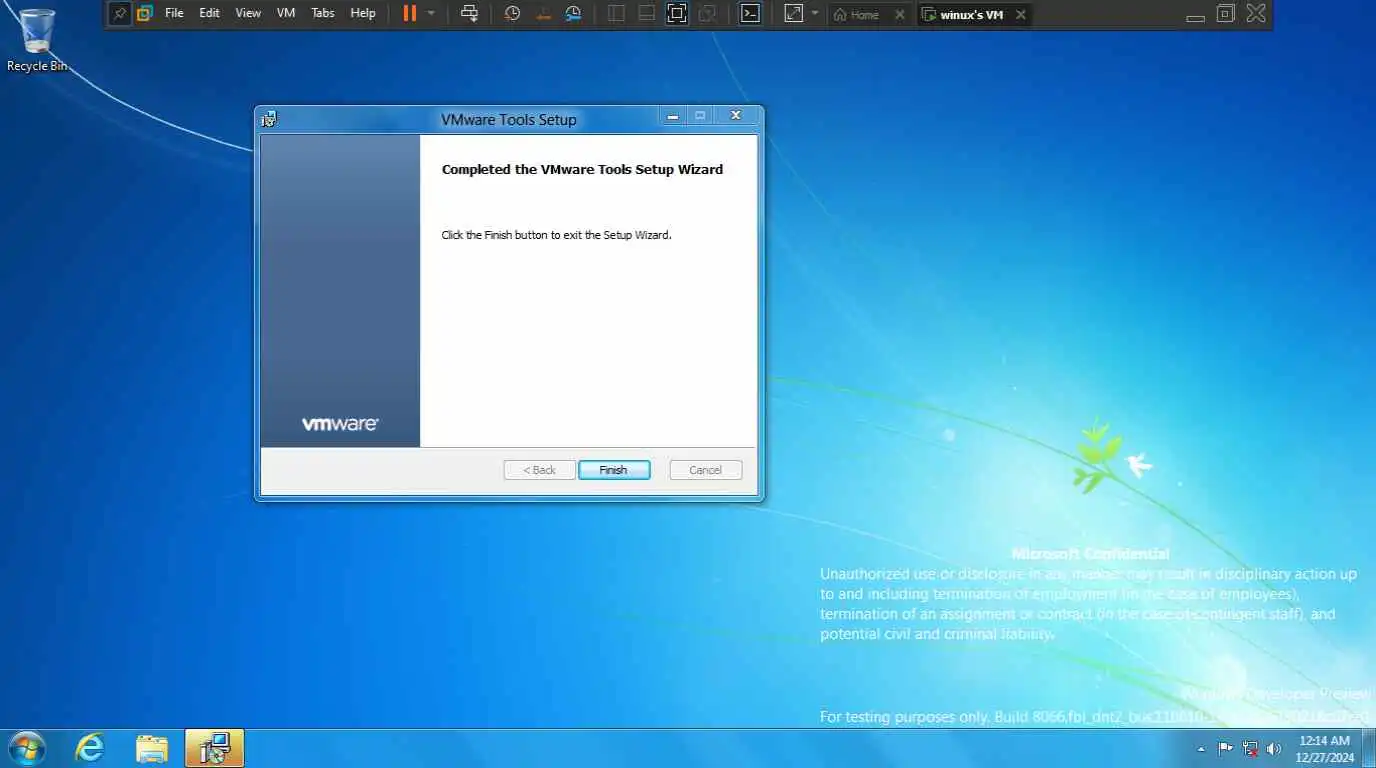Click Finish to exit the Setup Wizard
Screen dimensions: 1376x768
pos(614,470)
